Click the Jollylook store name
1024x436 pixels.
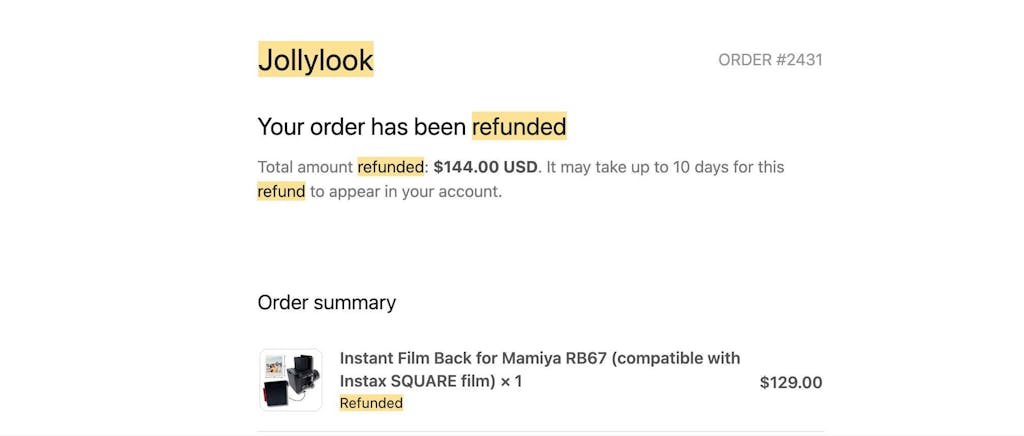[315, 60]
